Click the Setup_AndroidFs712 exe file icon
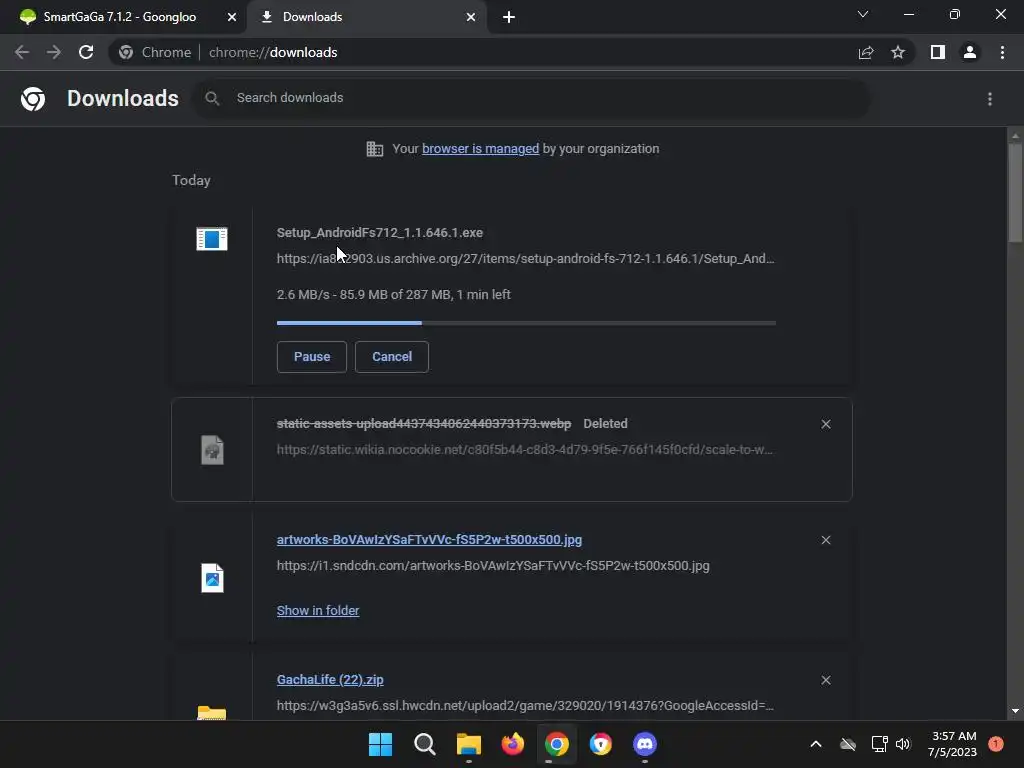1024x768 pixels. [212, 239]
